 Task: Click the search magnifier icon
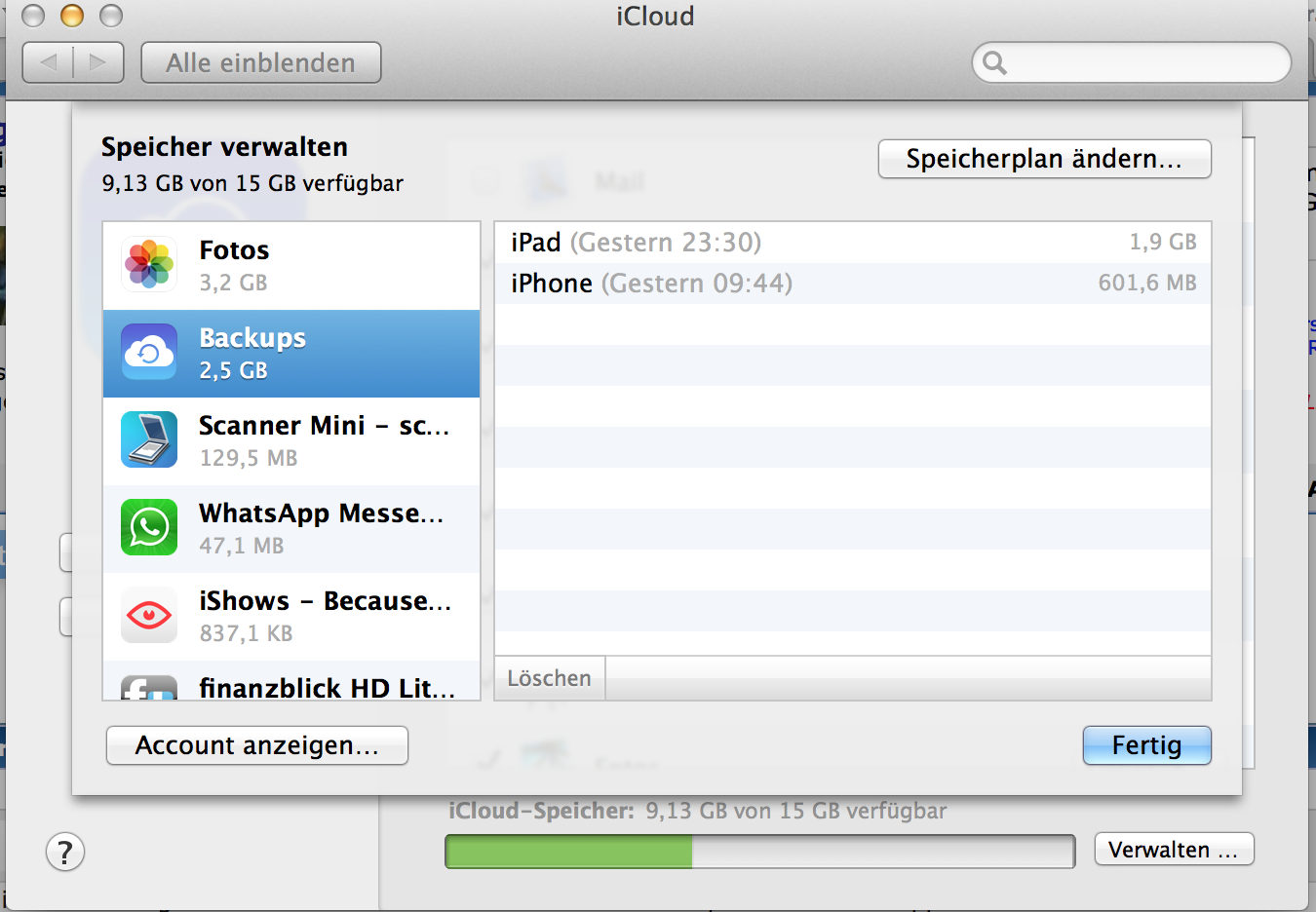pos(994,63)
